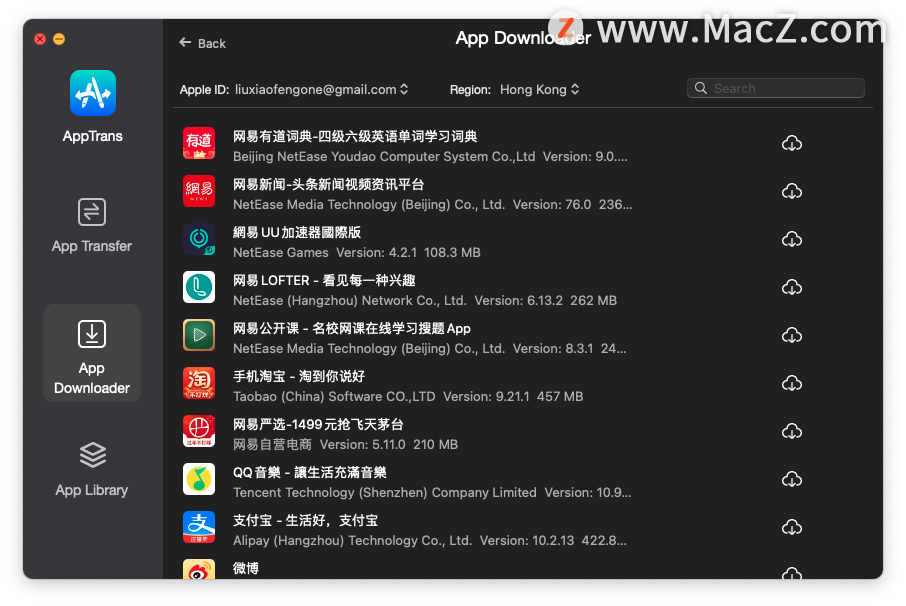Viewport: 906px width, 606px height.
Task: Minimize the window with the yellow button
Action: pyautogui.click(x=59, y=39)
